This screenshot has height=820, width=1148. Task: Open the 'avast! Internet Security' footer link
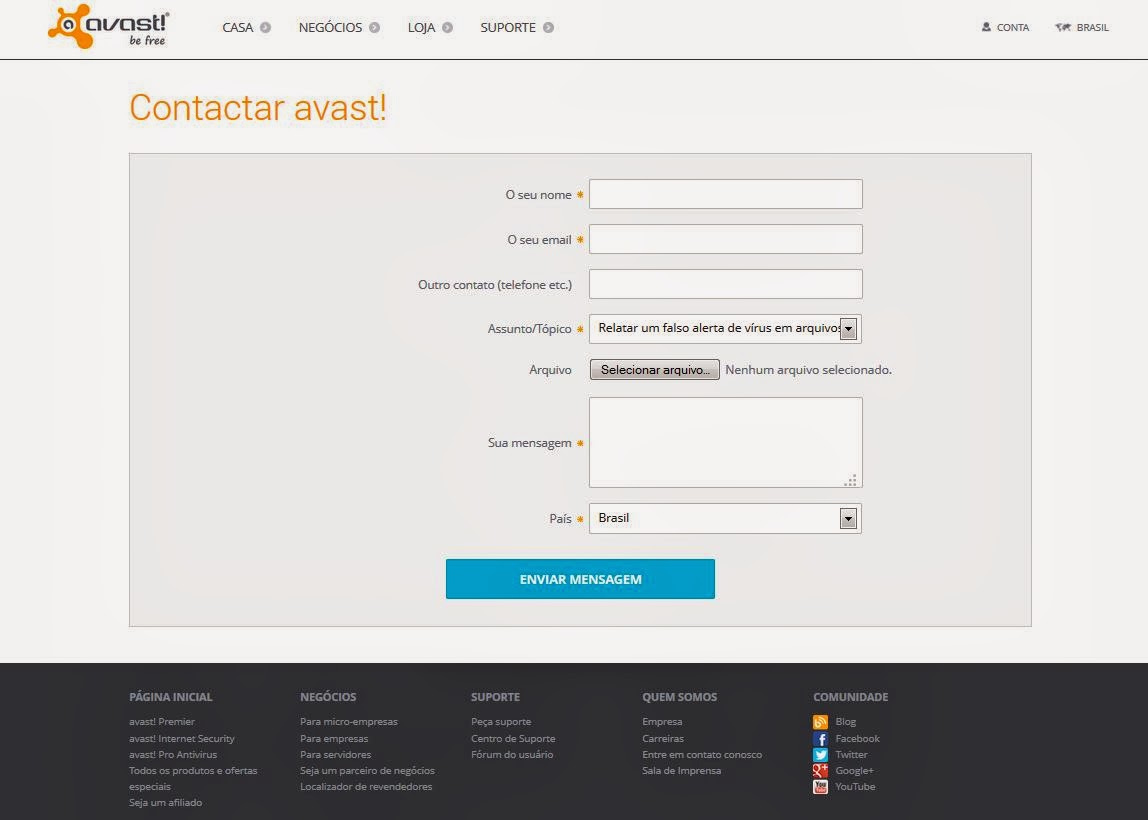[x=182, y=739]
